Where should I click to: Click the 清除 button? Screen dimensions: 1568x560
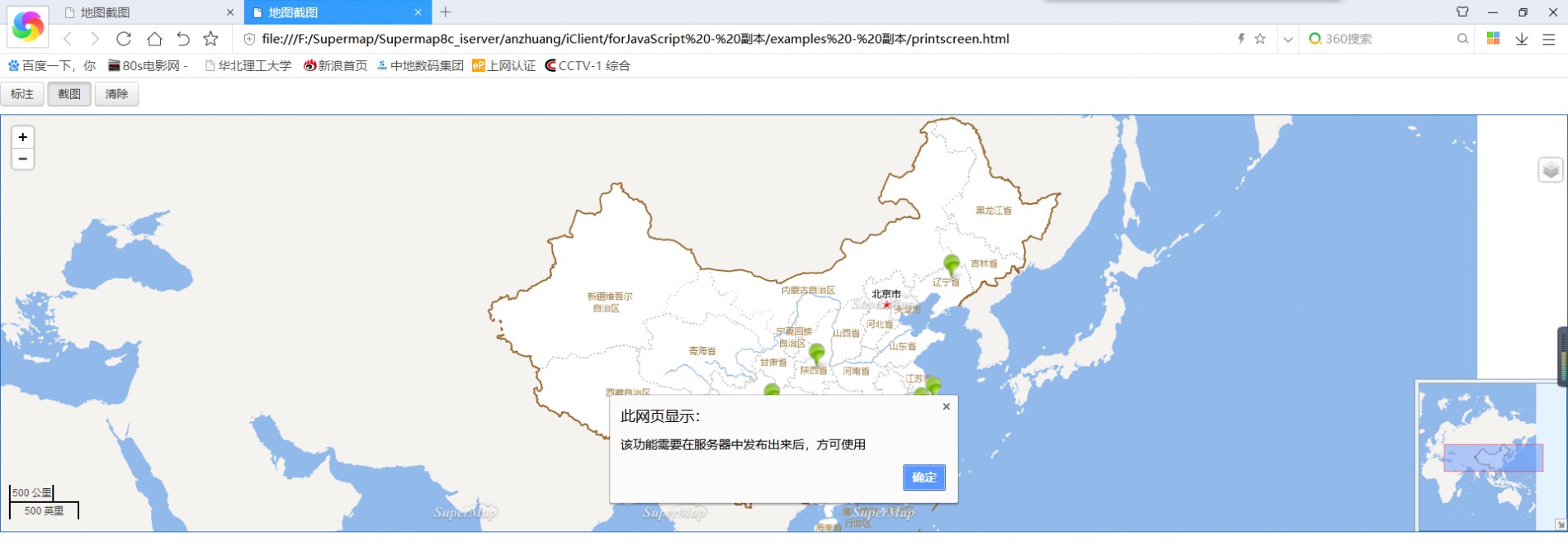click(x=116, y=94)
